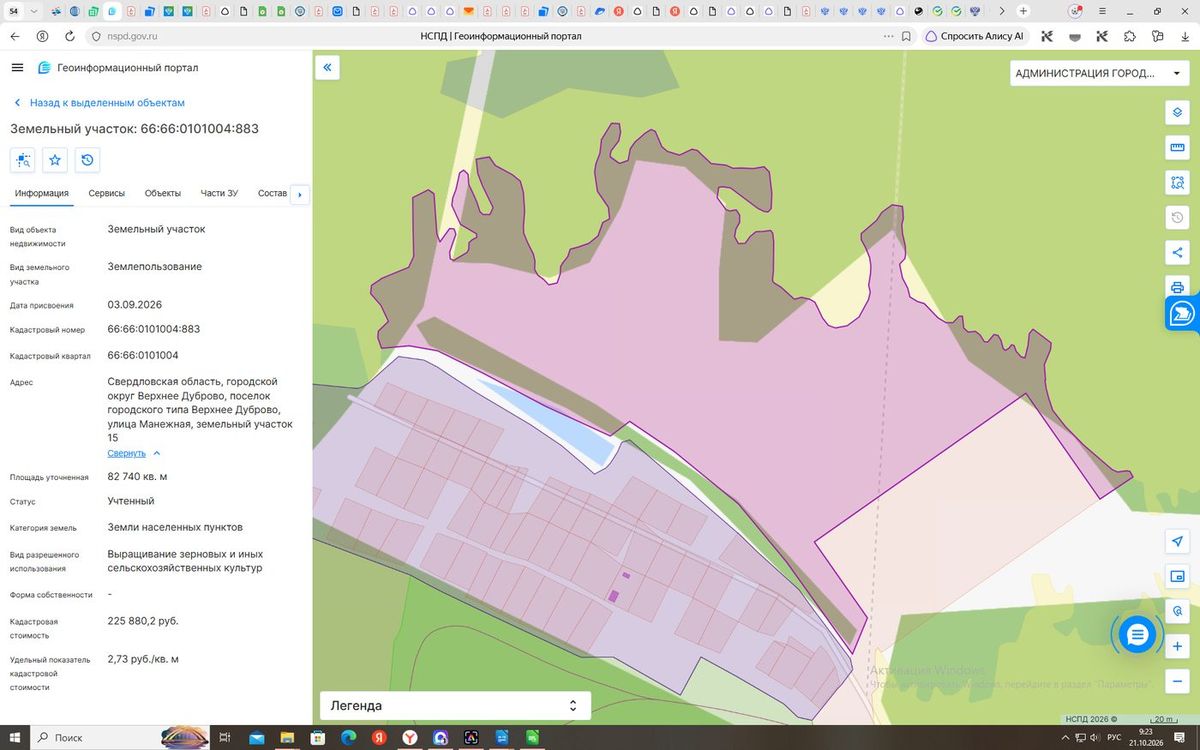The height and width of the screenshot is (750, 1200).
Task: Click Назад к выделенным объектам link
Action: pyautogui.click(x=107, y=103)
